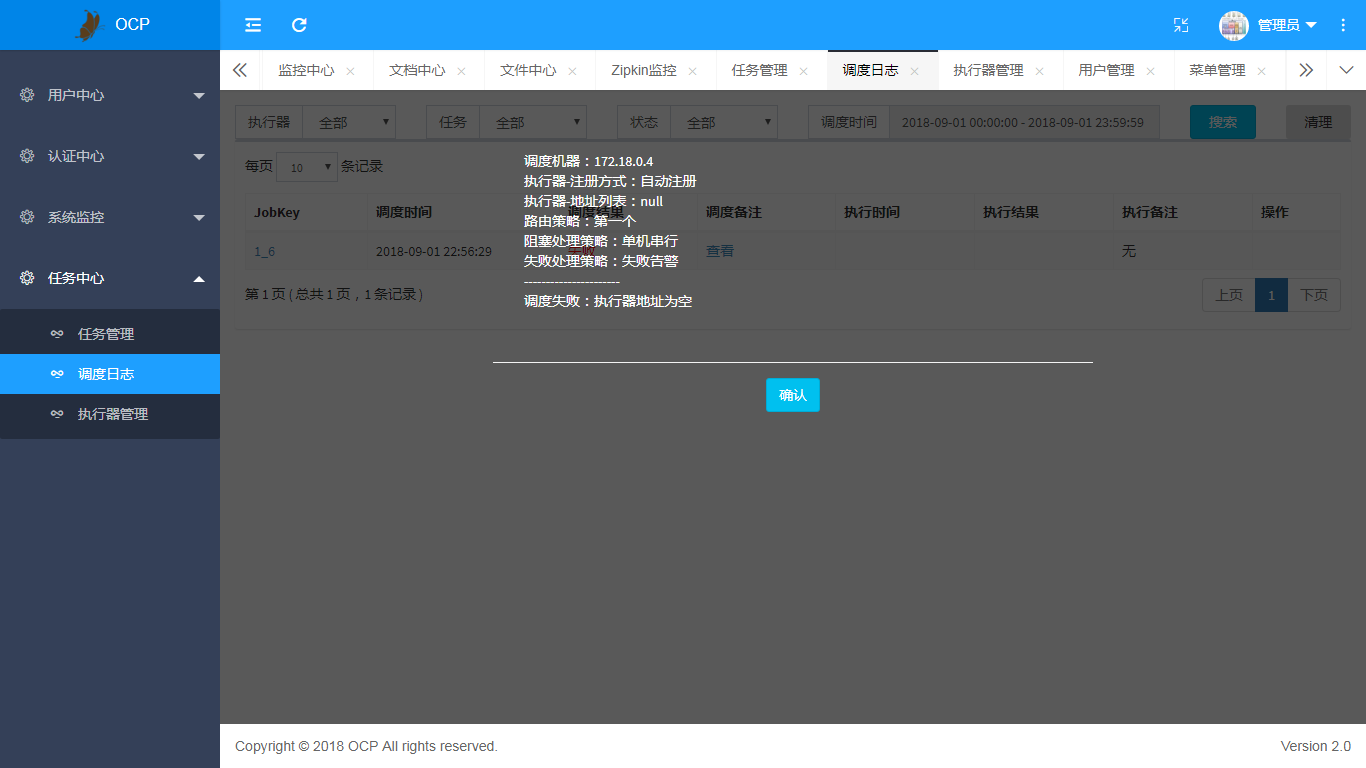
Task: Close the 文件中心 tab
Action: pyautogui.click(x=572, y=71)
